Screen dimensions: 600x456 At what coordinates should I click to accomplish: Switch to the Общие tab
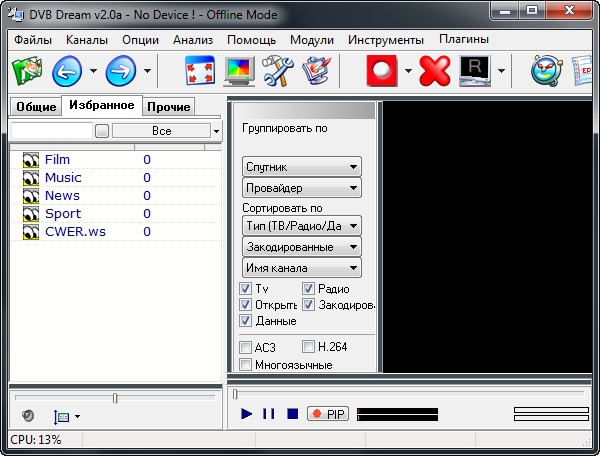click(x=35, y=106)
